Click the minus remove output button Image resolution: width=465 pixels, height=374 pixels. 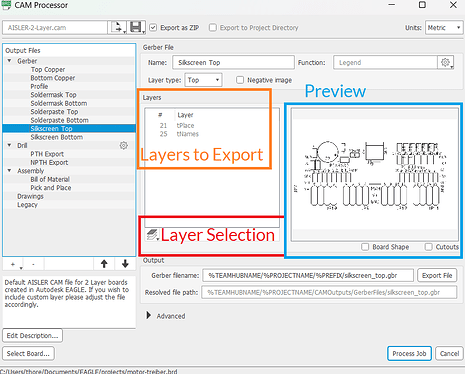pos(33,264)
